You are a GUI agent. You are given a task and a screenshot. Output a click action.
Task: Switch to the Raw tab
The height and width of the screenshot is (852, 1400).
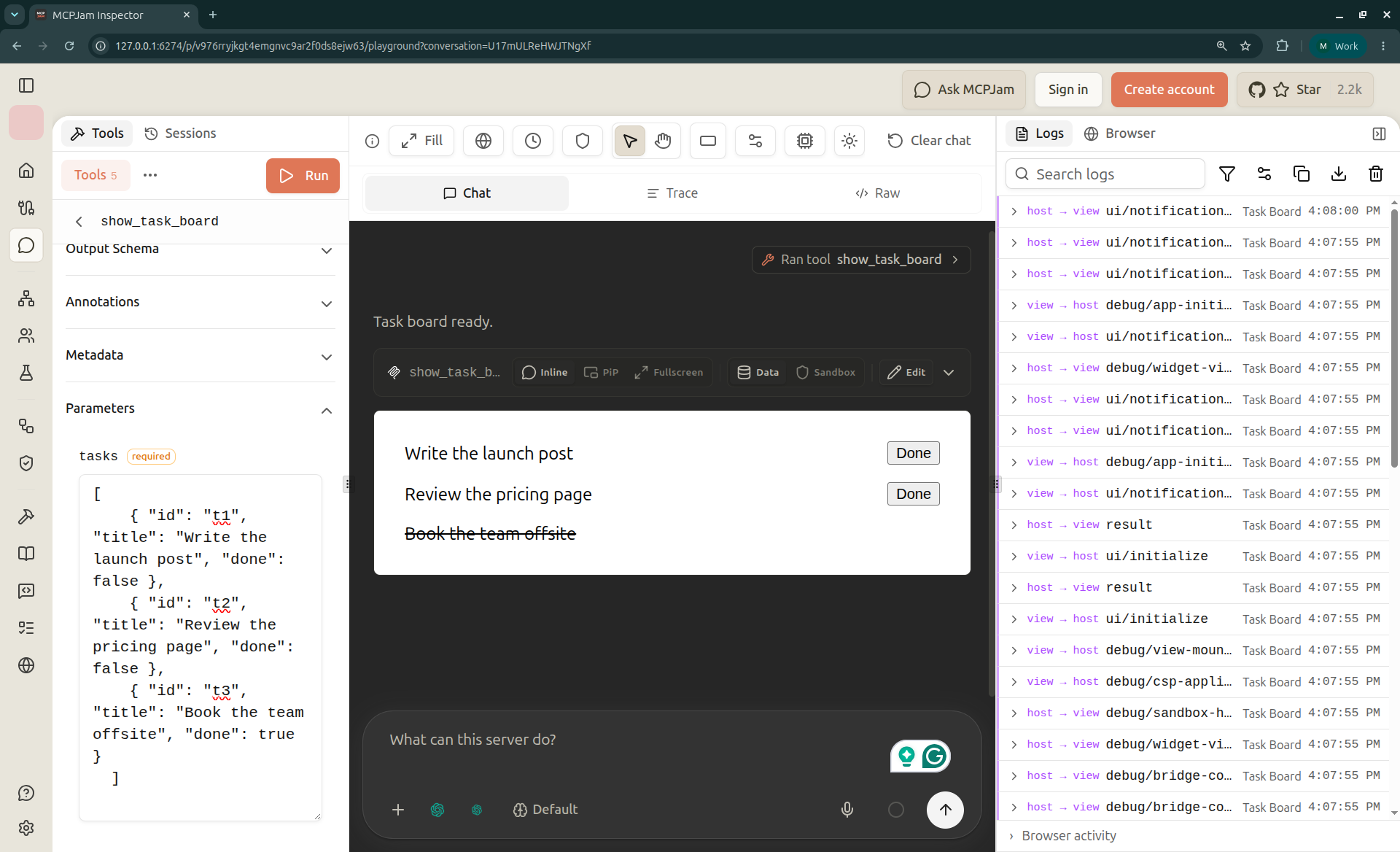click(878, 193)
